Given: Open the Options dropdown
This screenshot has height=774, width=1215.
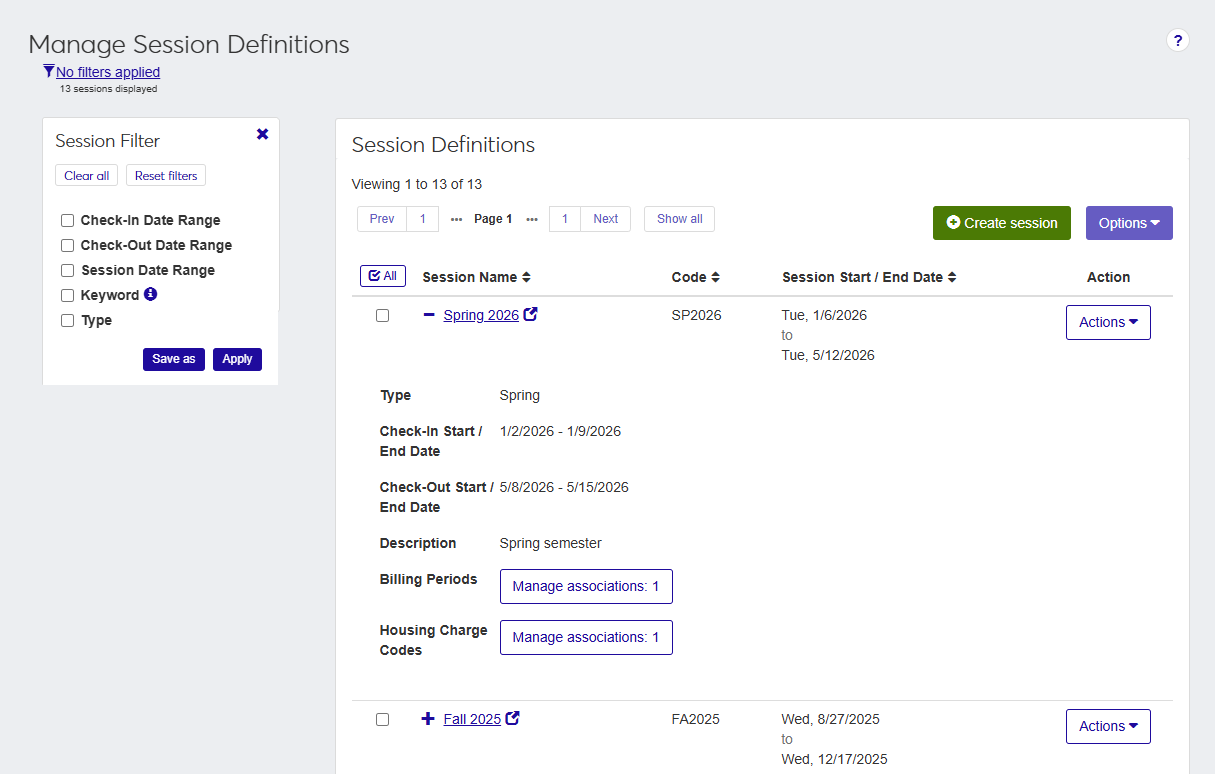Looking at the screenshot, I should click(x=1129, y=222).
